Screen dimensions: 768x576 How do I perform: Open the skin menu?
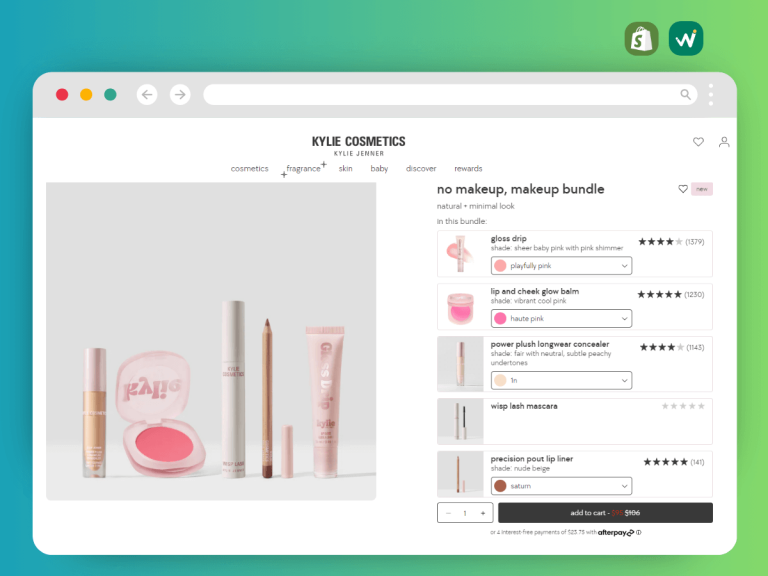(345, 168)
